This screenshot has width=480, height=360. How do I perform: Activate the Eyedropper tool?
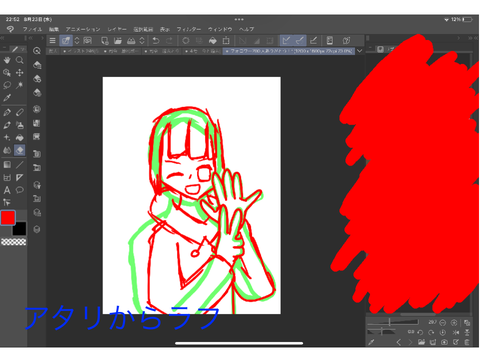[7, 98]
